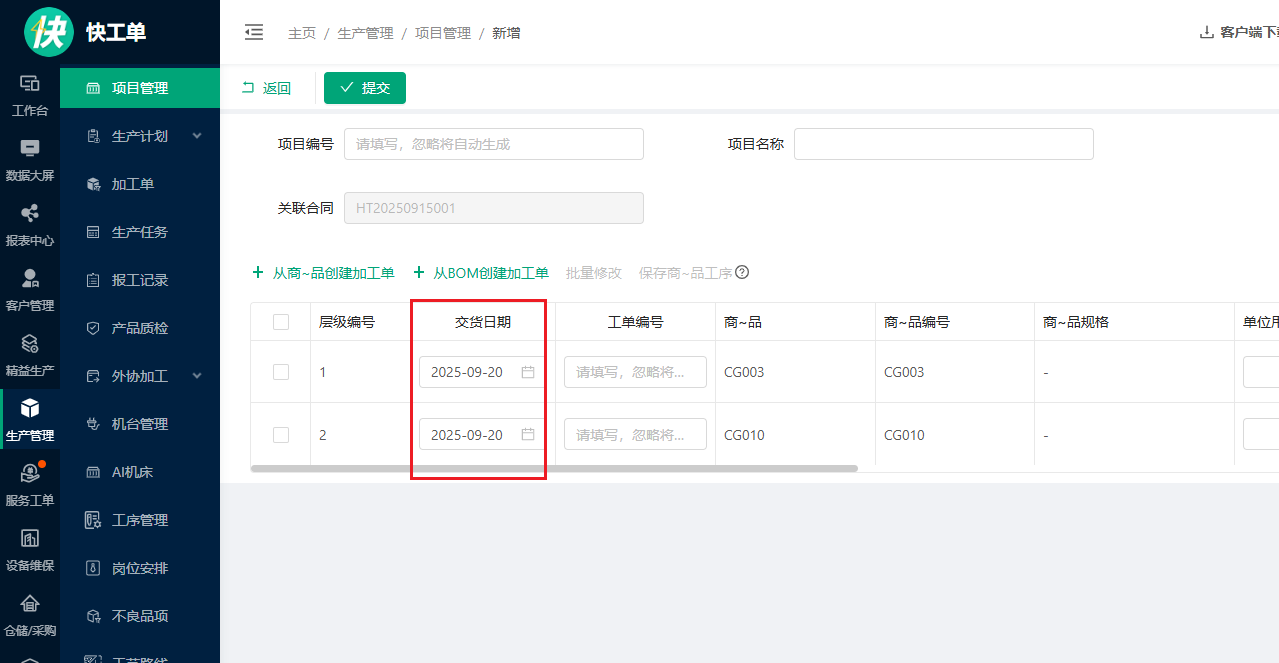Viewport: 1279px width, 663px height.
Task: Open the 客户管理 customer management icon
Action: click(x=30, y=280)
